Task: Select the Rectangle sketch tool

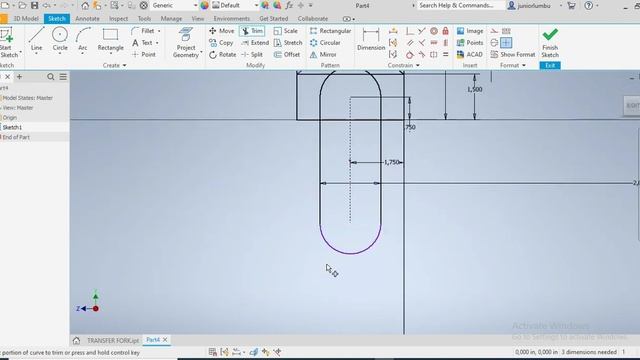Action: point(110,40)
